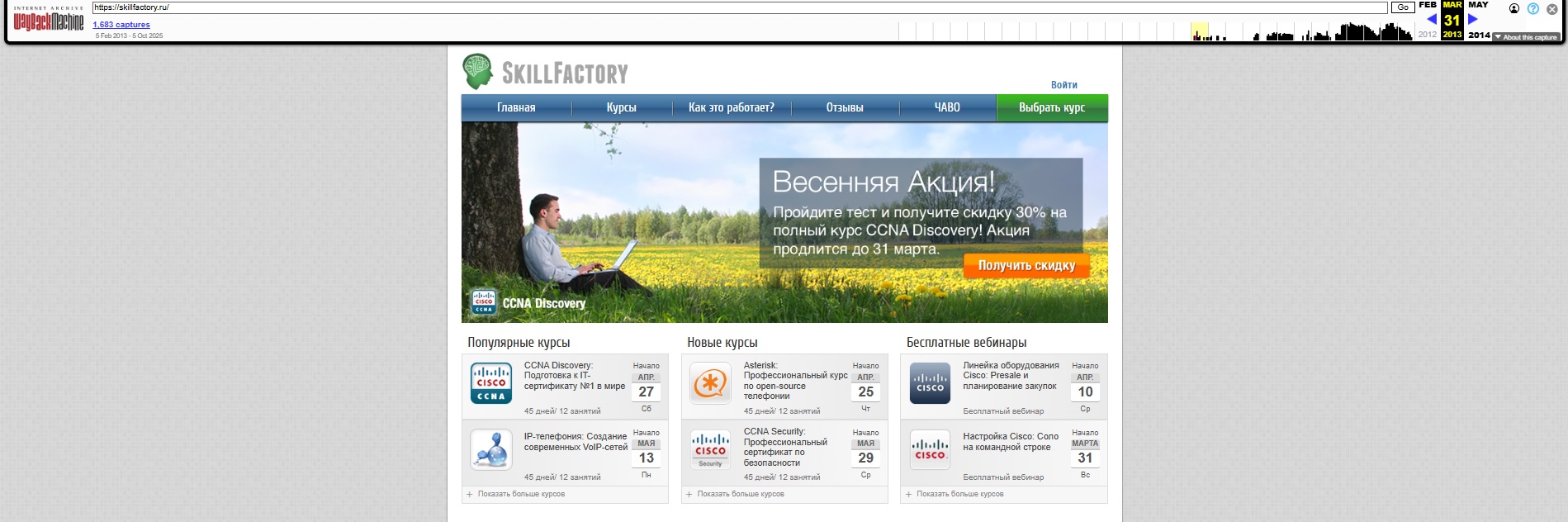
Task: Click the Cisco CCNA icon for CCNA Discovery course
Action: (491, 384)
